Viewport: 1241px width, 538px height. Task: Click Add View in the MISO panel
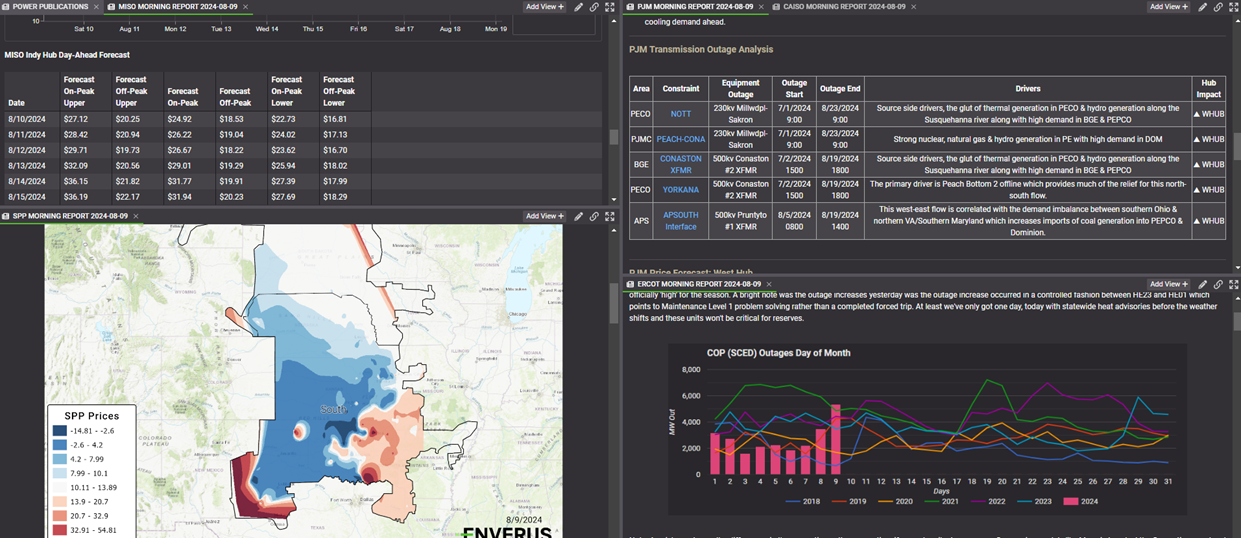[x=545, y=7]
